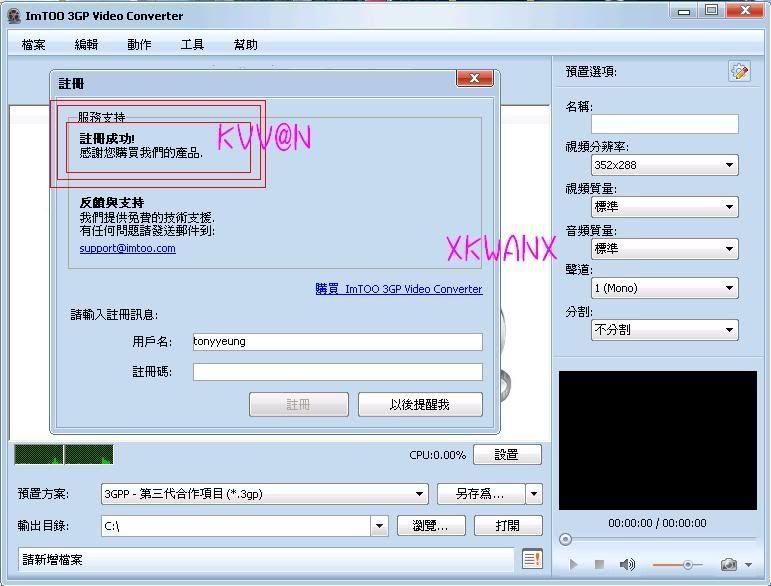Open the log list icon with exclamation mark

pos(533,559)
